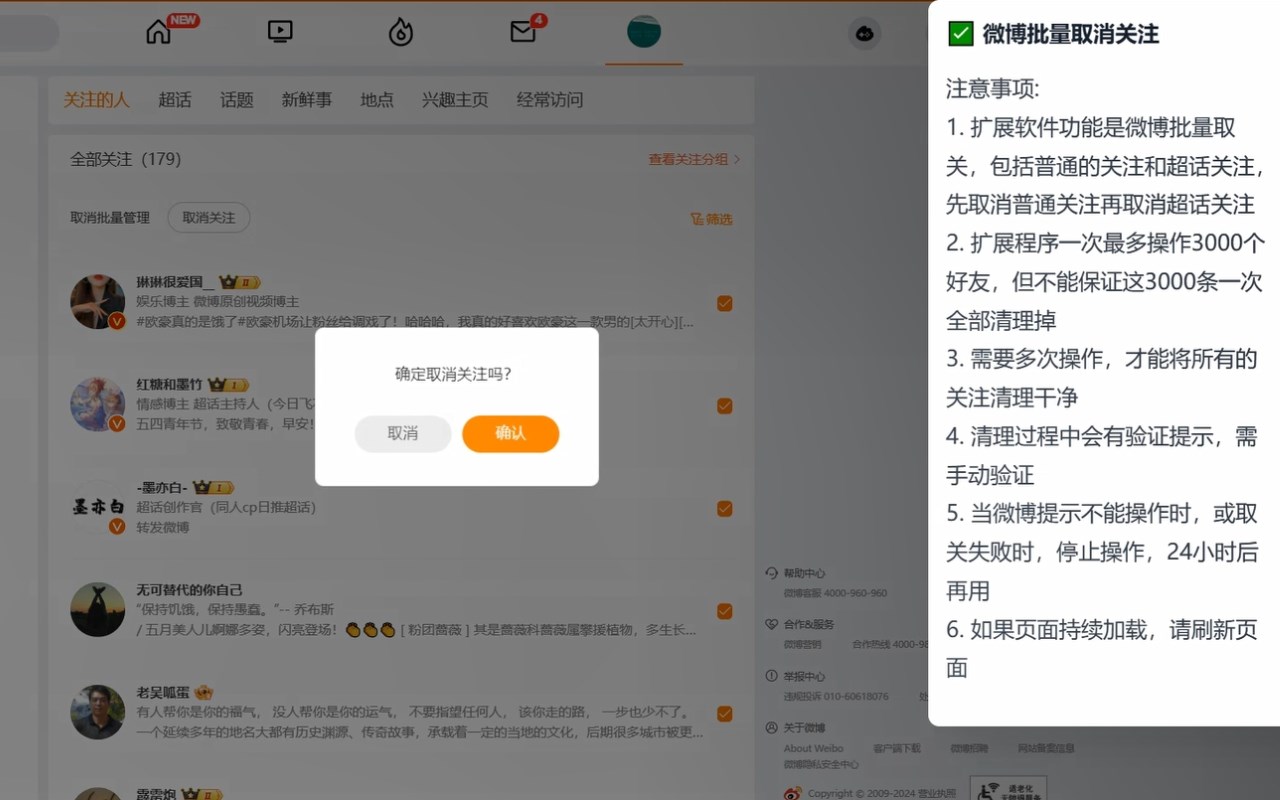
Task: Open avatar of 琳琳很爱国_
Action: click(98, 302)
